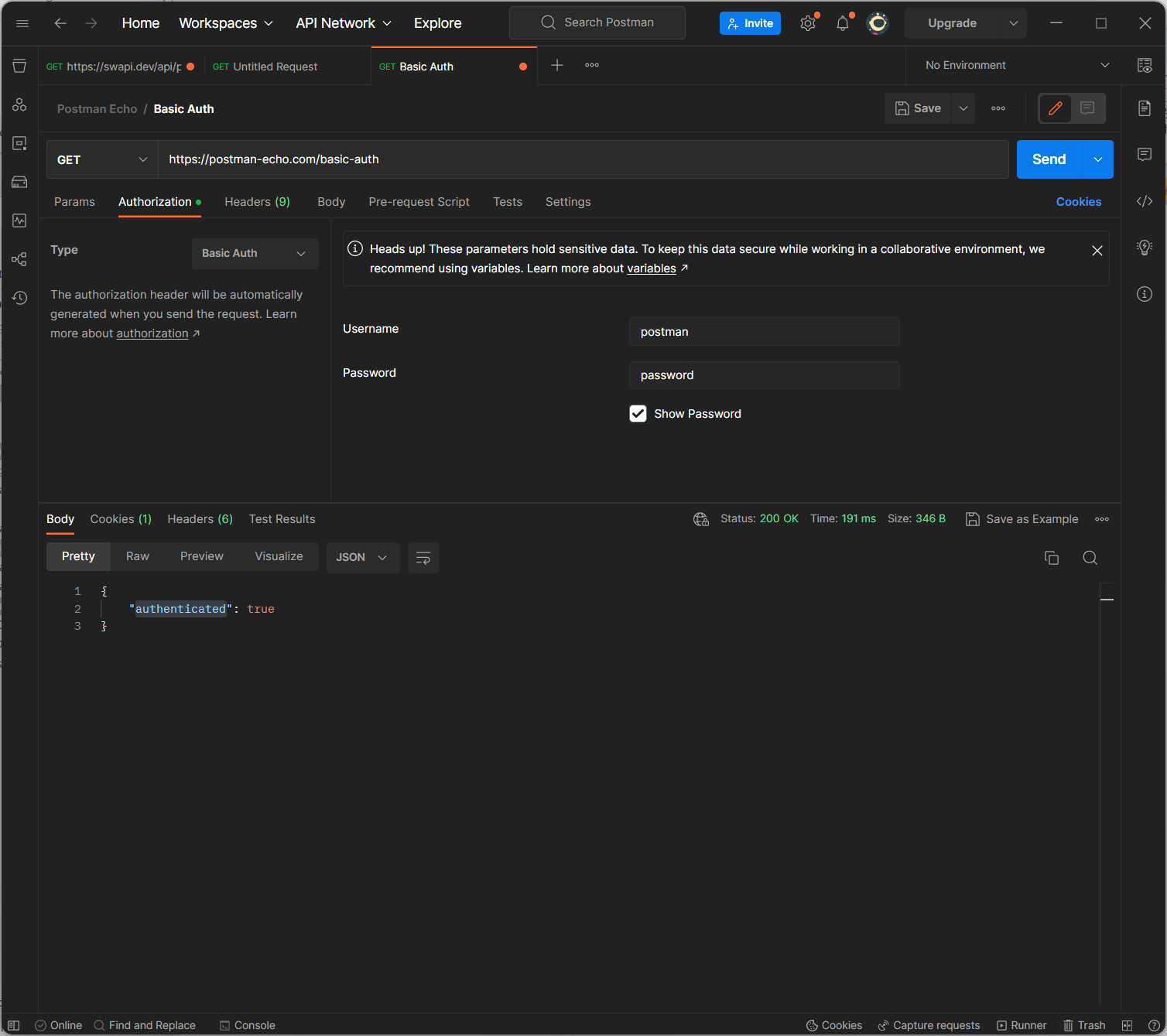Go back with the left arrow

coord(60,23)
